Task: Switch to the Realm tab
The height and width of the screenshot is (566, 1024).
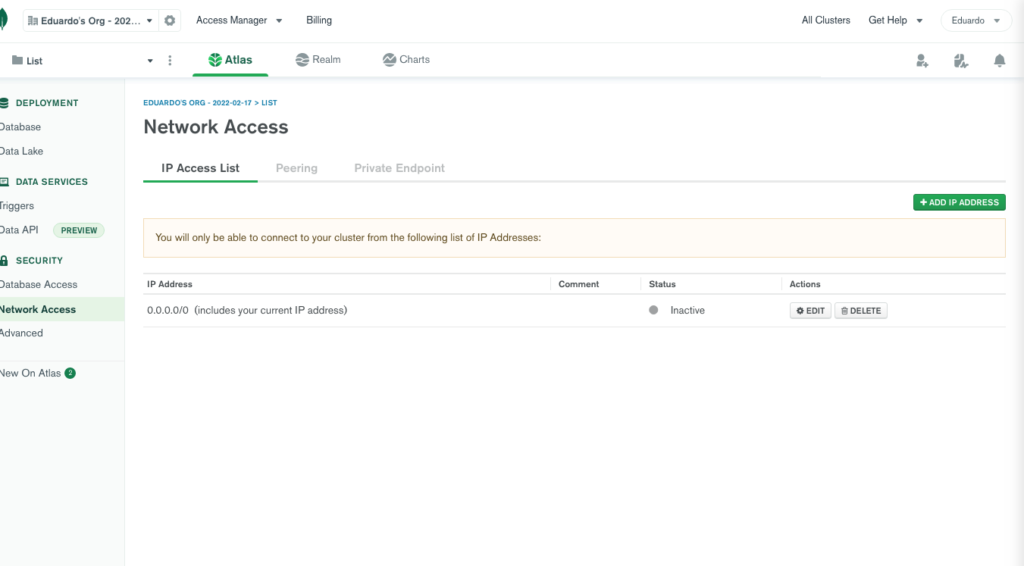Action: tap(318, 59)
